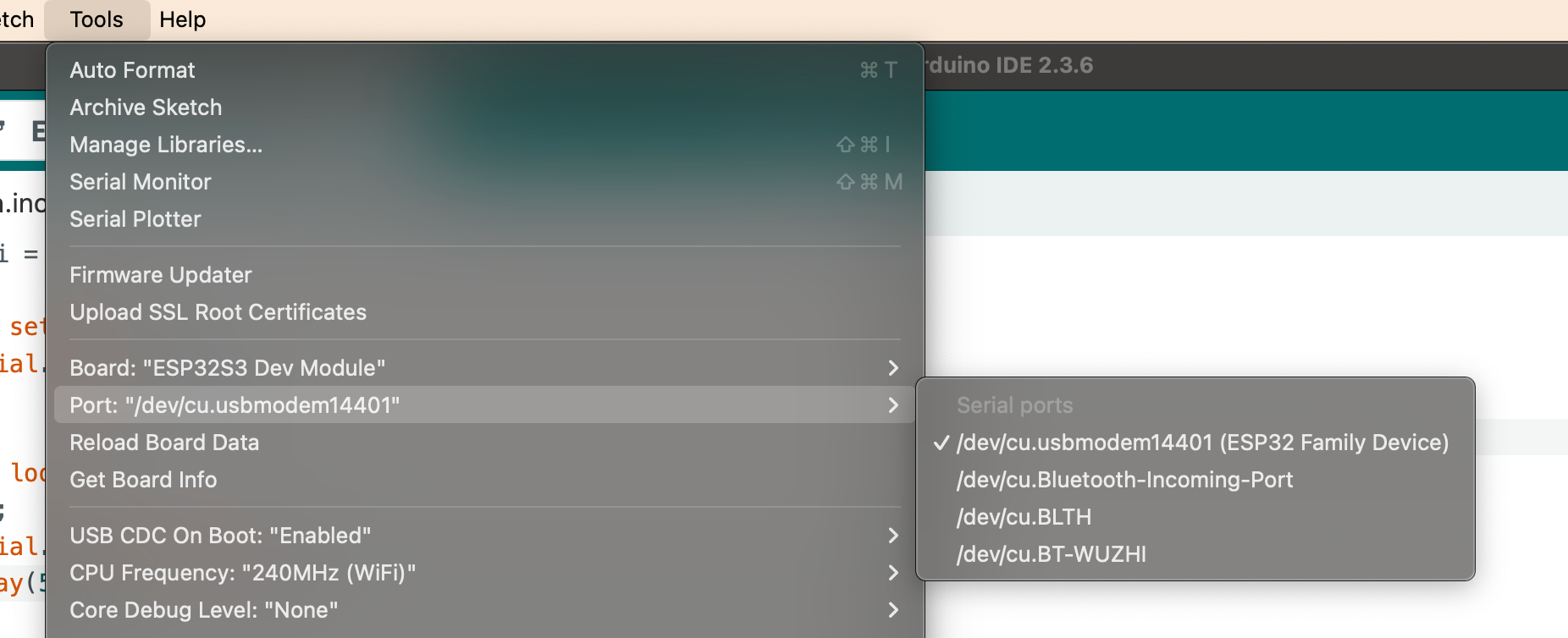
Task: Select Get Board Info
Action: [143, 480]
